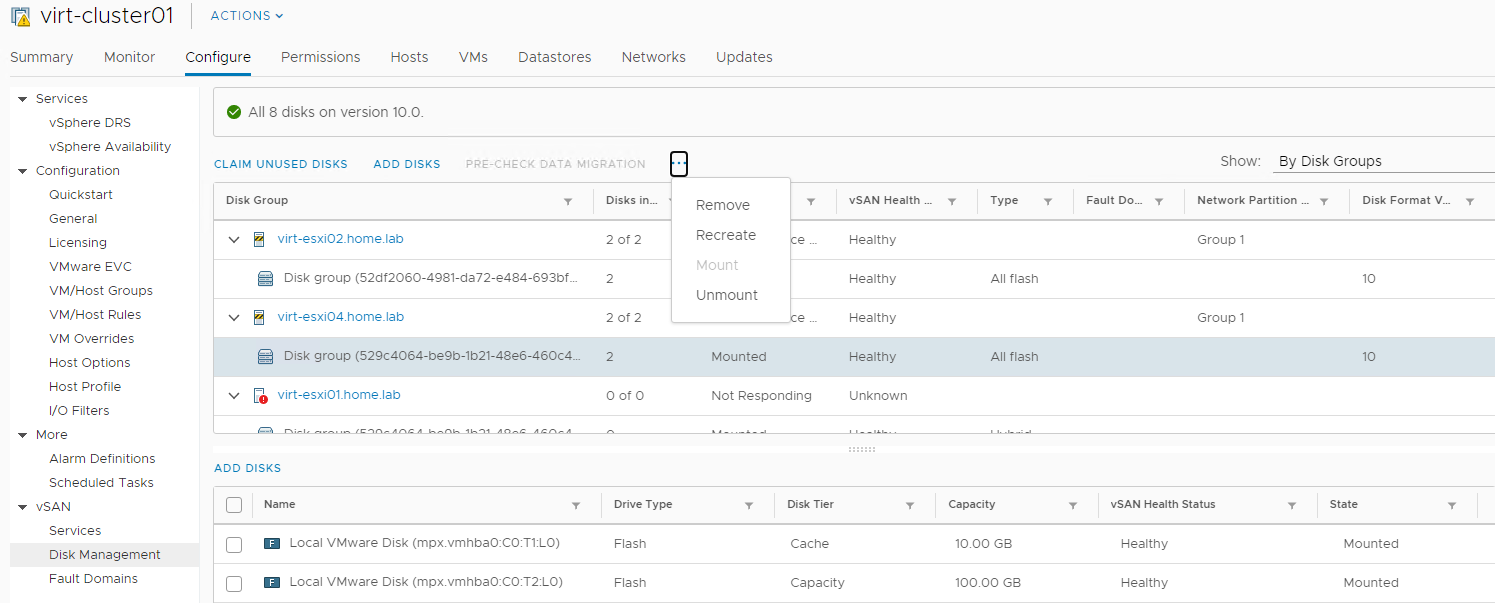Open filter for Network Partition column
Screen dimensions: 1495x603
pyautogui.click(x=1324, y=201)
